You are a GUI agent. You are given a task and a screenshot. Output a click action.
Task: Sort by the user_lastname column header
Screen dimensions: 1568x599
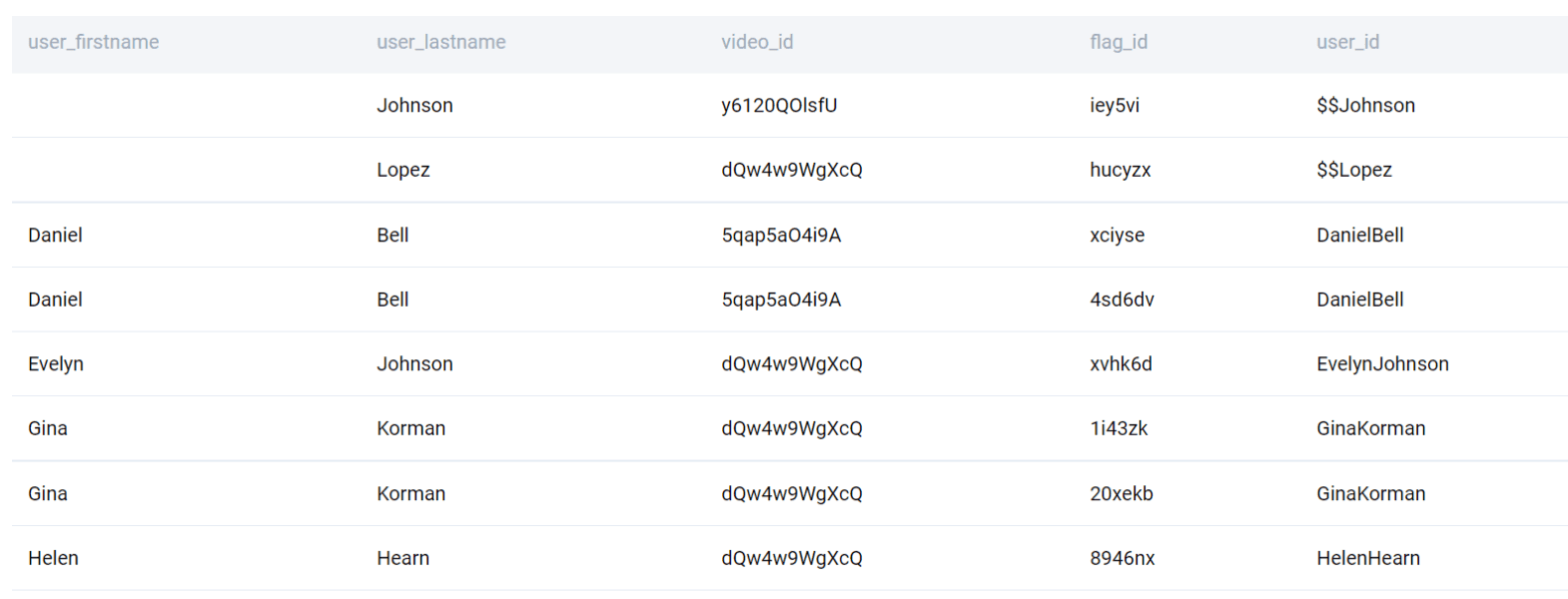440,42
